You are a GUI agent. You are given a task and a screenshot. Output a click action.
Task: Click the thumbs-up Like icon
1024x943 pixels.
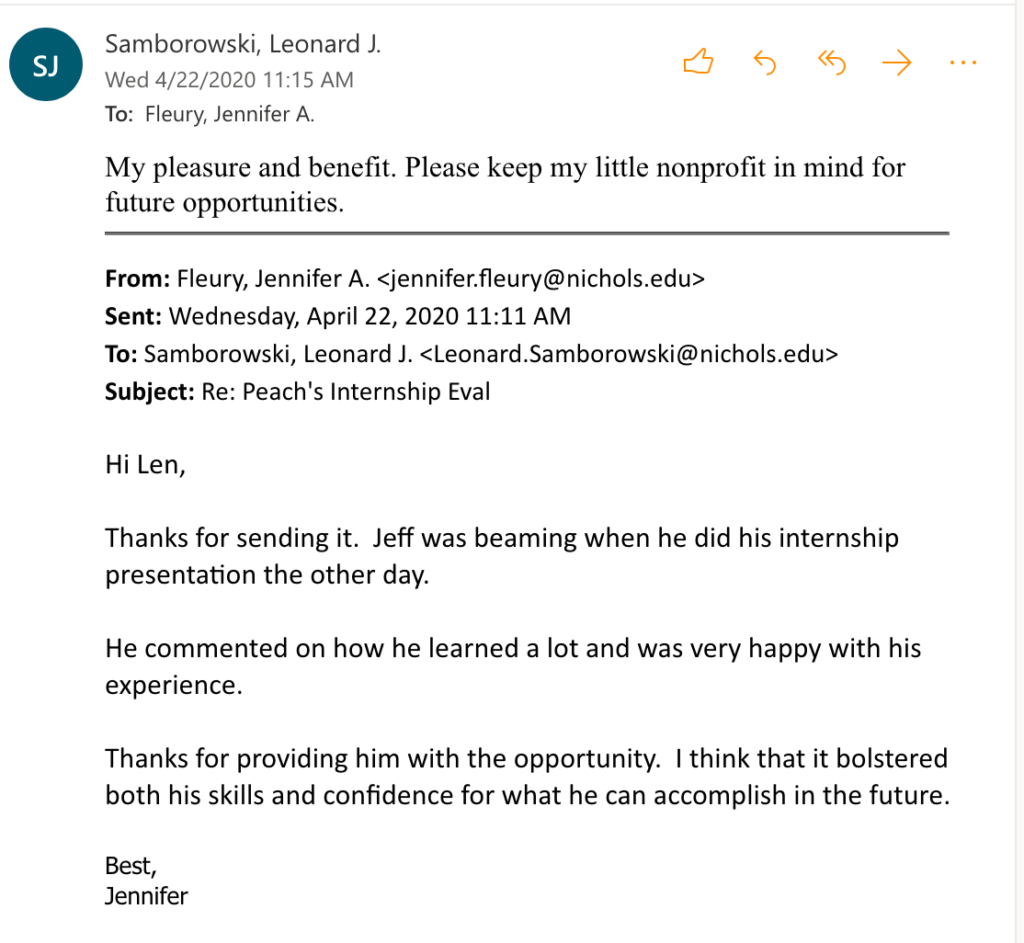tap(698, 63)
